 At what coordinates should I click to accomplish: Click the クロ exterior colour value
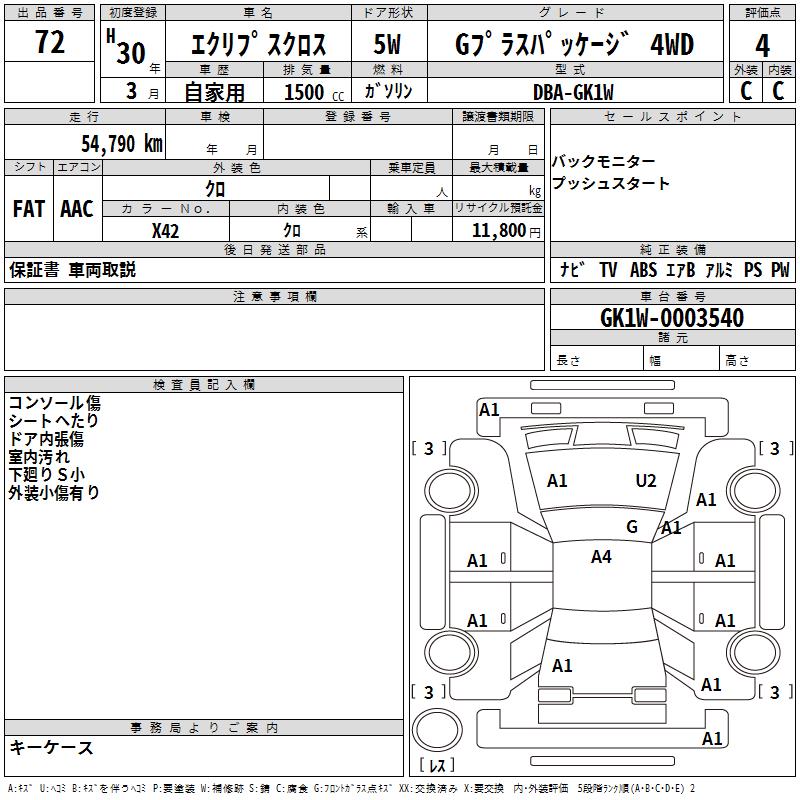point(215,189)
